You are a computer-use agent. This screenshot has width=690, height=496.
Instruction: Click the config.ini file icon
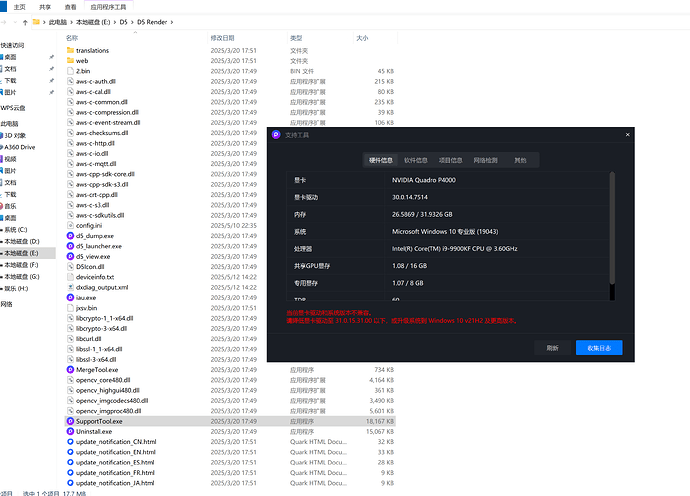tap(70, 225)
